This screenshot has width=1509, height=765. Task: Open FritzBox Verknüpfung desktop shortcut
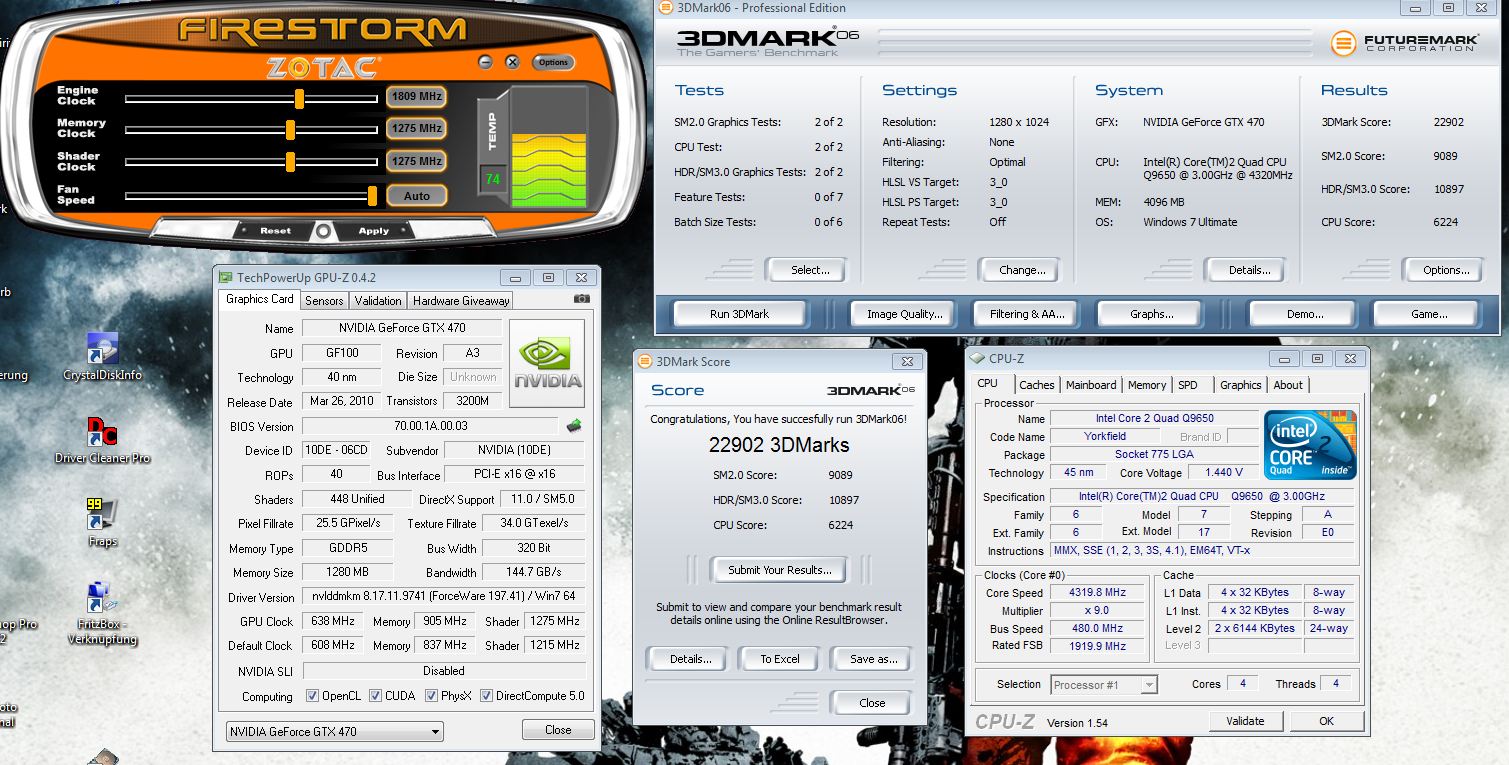pos(102,613)
